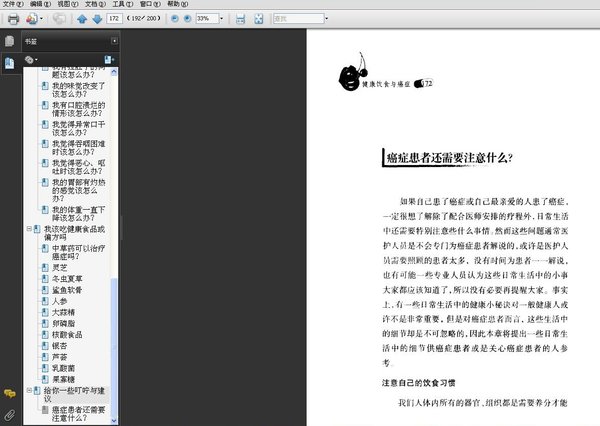The image size is (600, 426).
Task: Open the zoom level dropdown arrow
Action: [x=221, y=18]
